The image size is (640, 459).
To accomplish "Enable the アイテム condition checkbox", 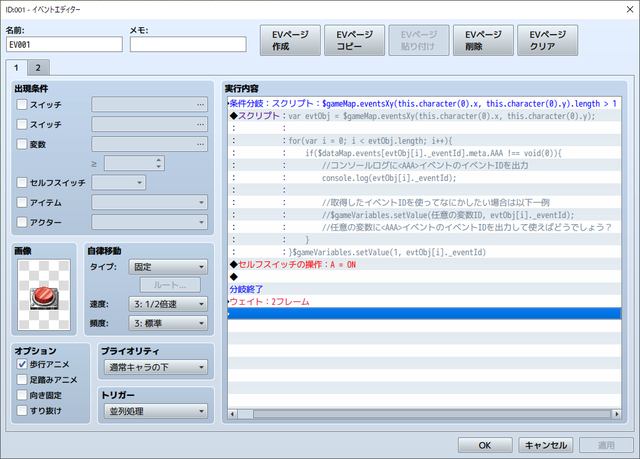I will 22,202.
